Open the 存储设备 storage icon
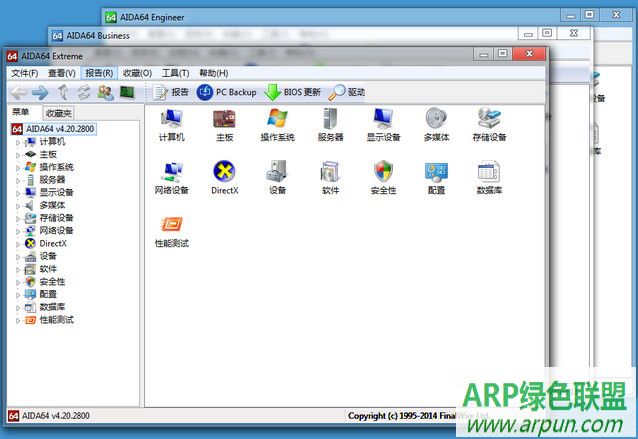The height and width of the screenshot is (439, 638). 489,120
